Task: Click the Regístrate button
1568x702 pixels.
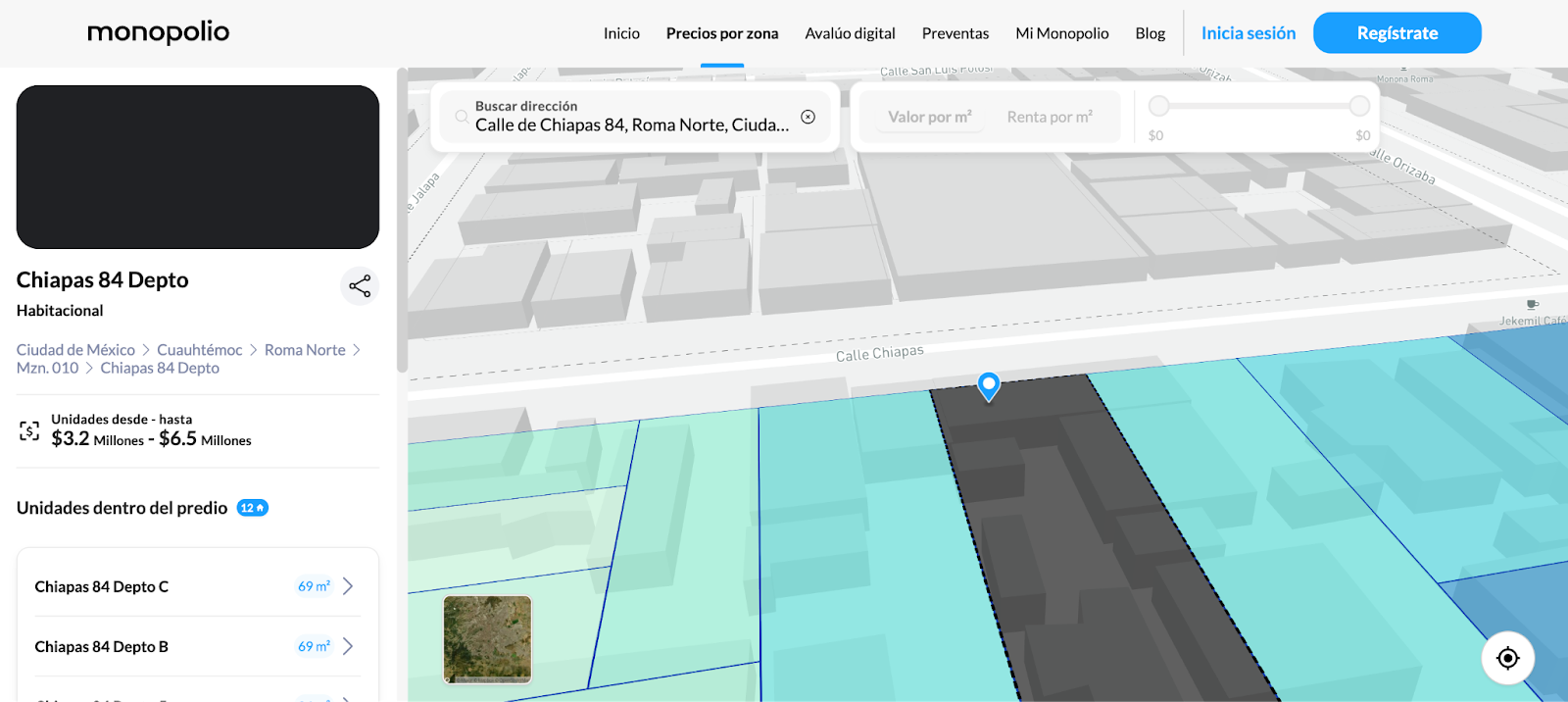Action: [x=1396, y=33]
